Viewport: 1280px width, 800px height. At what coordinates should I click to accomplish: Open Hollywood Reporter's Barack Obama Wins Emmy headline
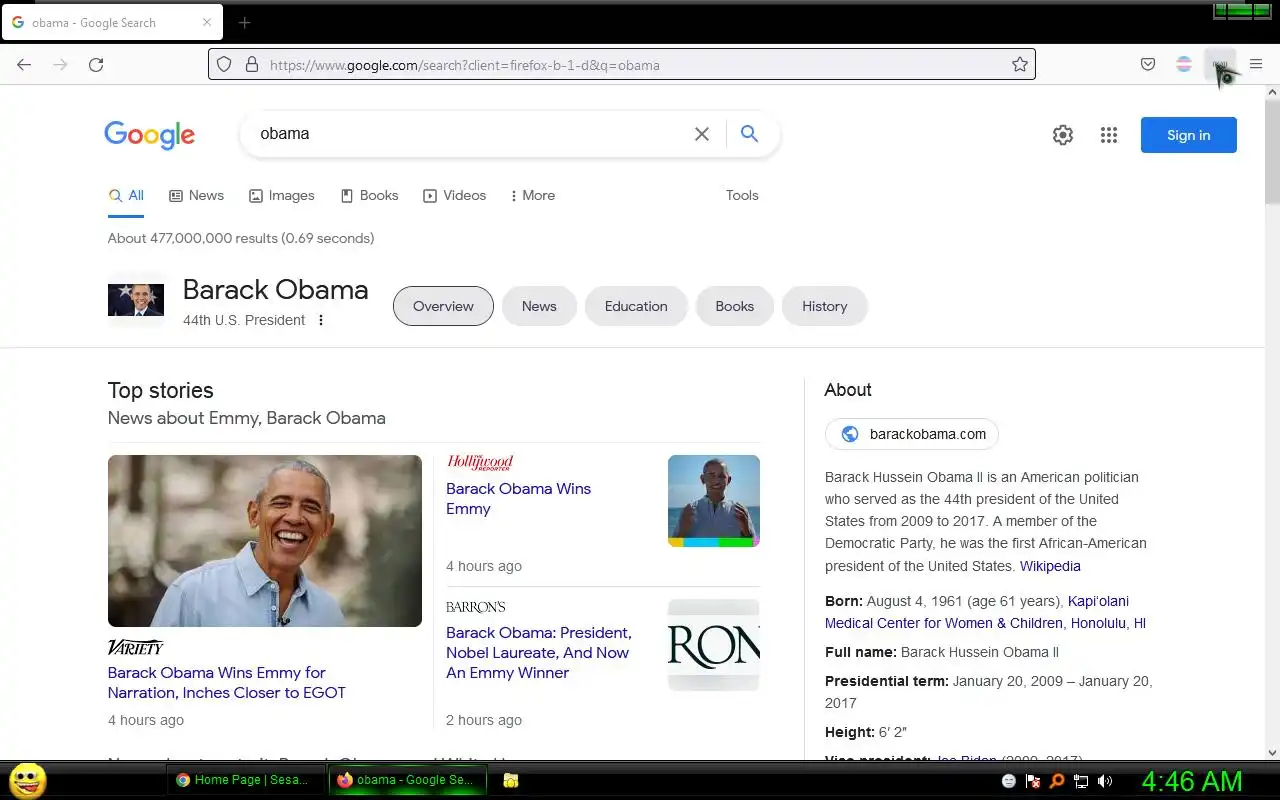(518, 498)
